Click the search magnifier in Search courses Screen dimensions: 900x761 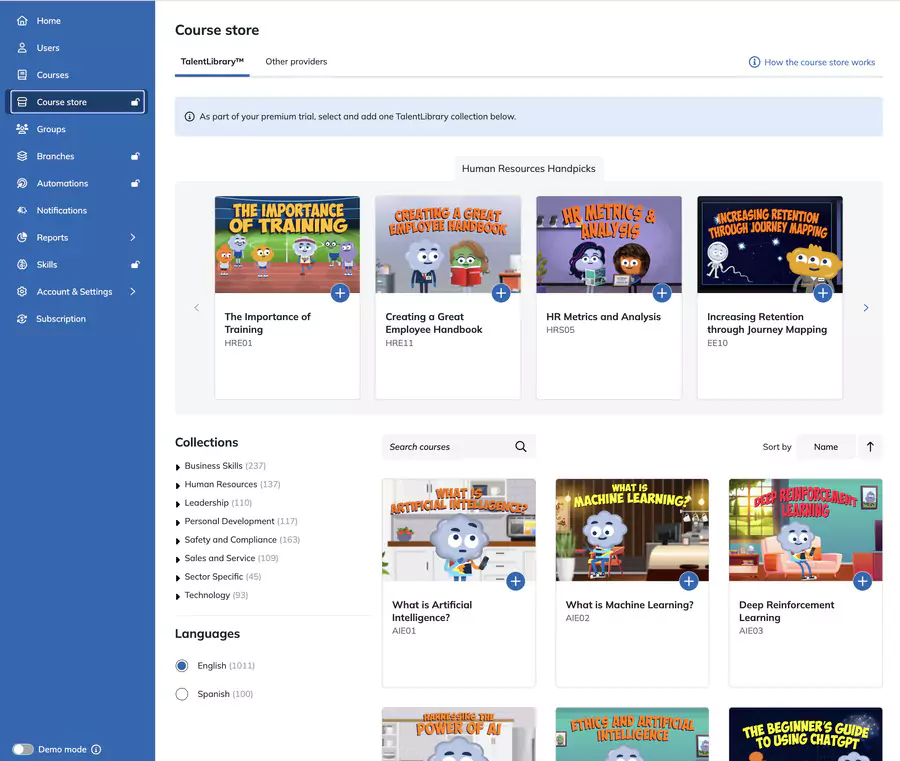click(x=520, y=446)
